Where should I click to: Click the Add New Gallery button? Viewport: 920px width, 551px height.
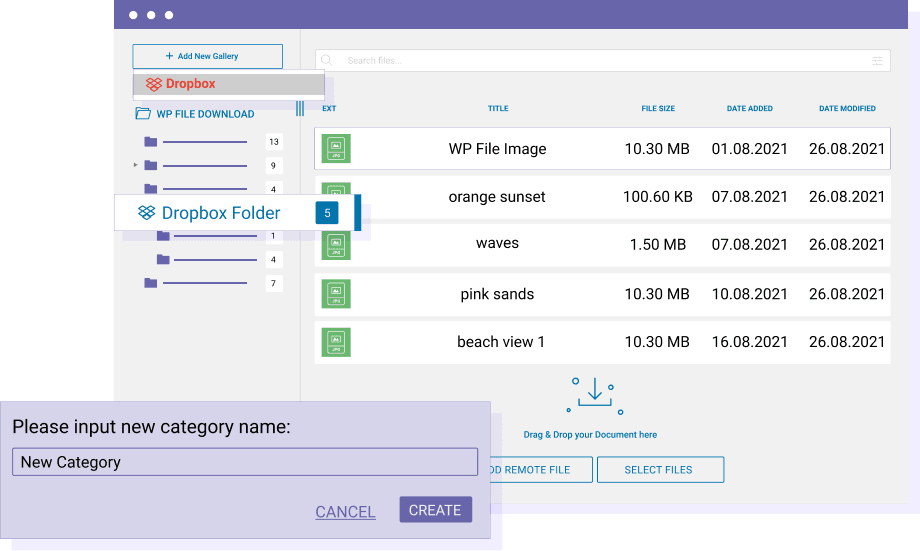208,56
